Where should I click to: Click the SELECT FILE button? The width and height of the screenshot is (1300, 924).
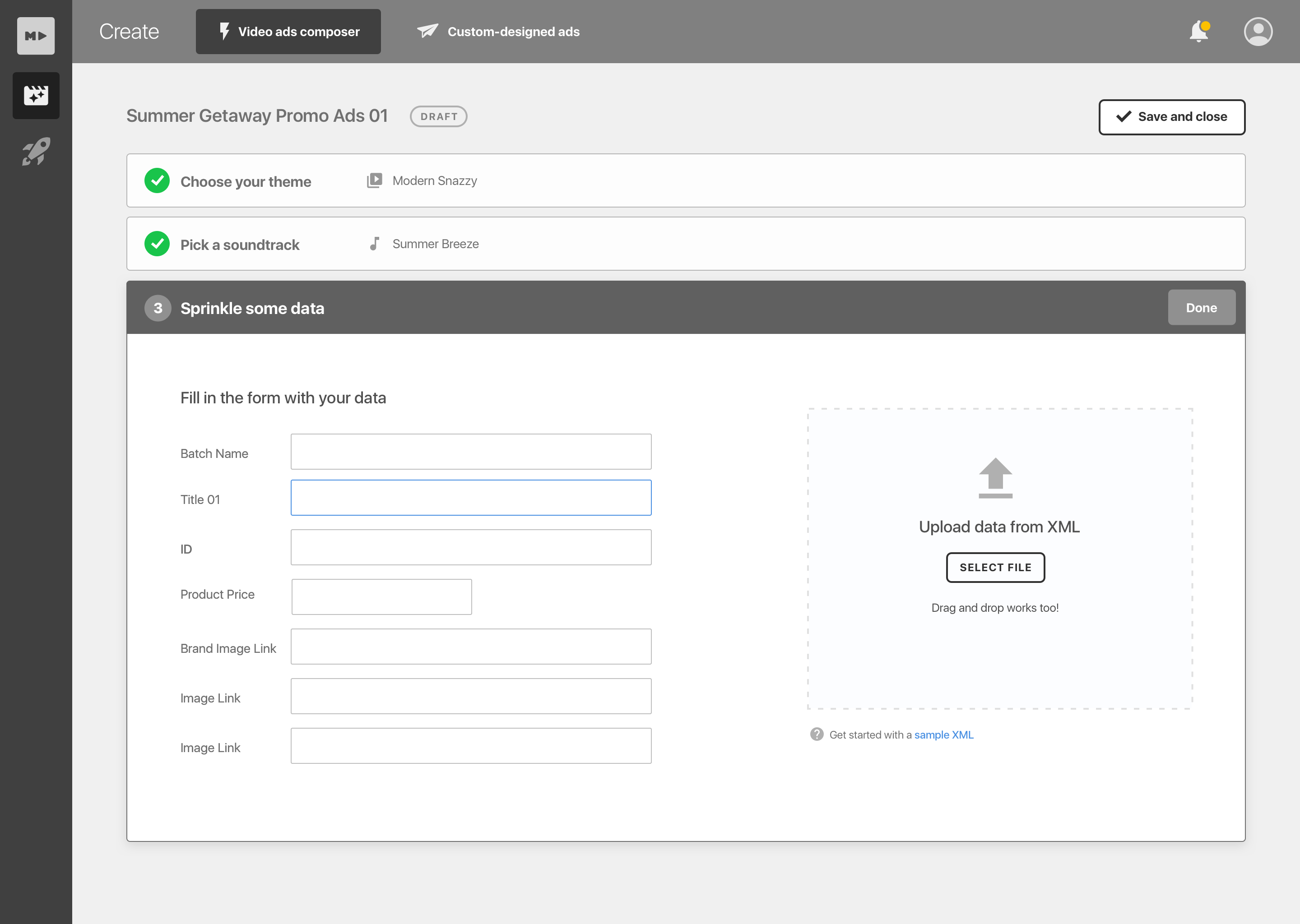[x=995, y=567]
